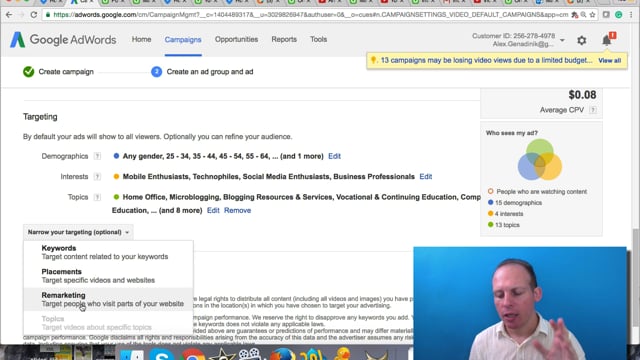Go back with the browser back arrow
Viewport: 640px width, 360px height.
9,15
